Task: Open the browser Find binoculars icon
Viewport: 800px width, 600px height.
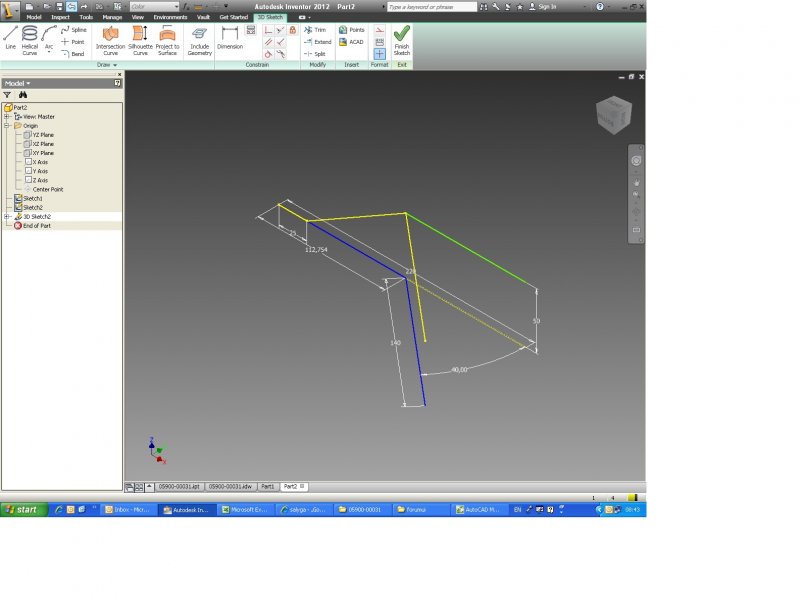Action: (22, 95)
